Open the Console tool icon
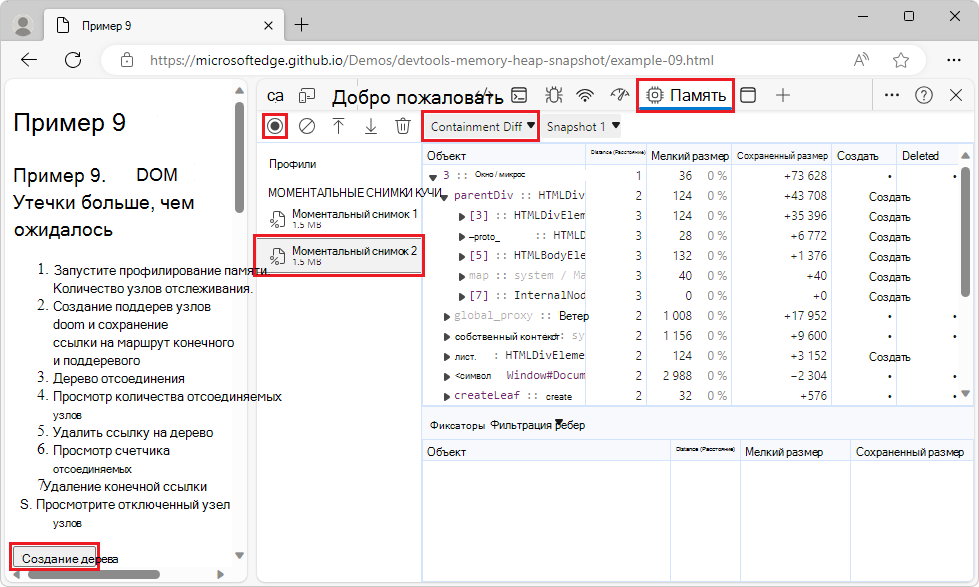979x587 pixels. point(519,95)
